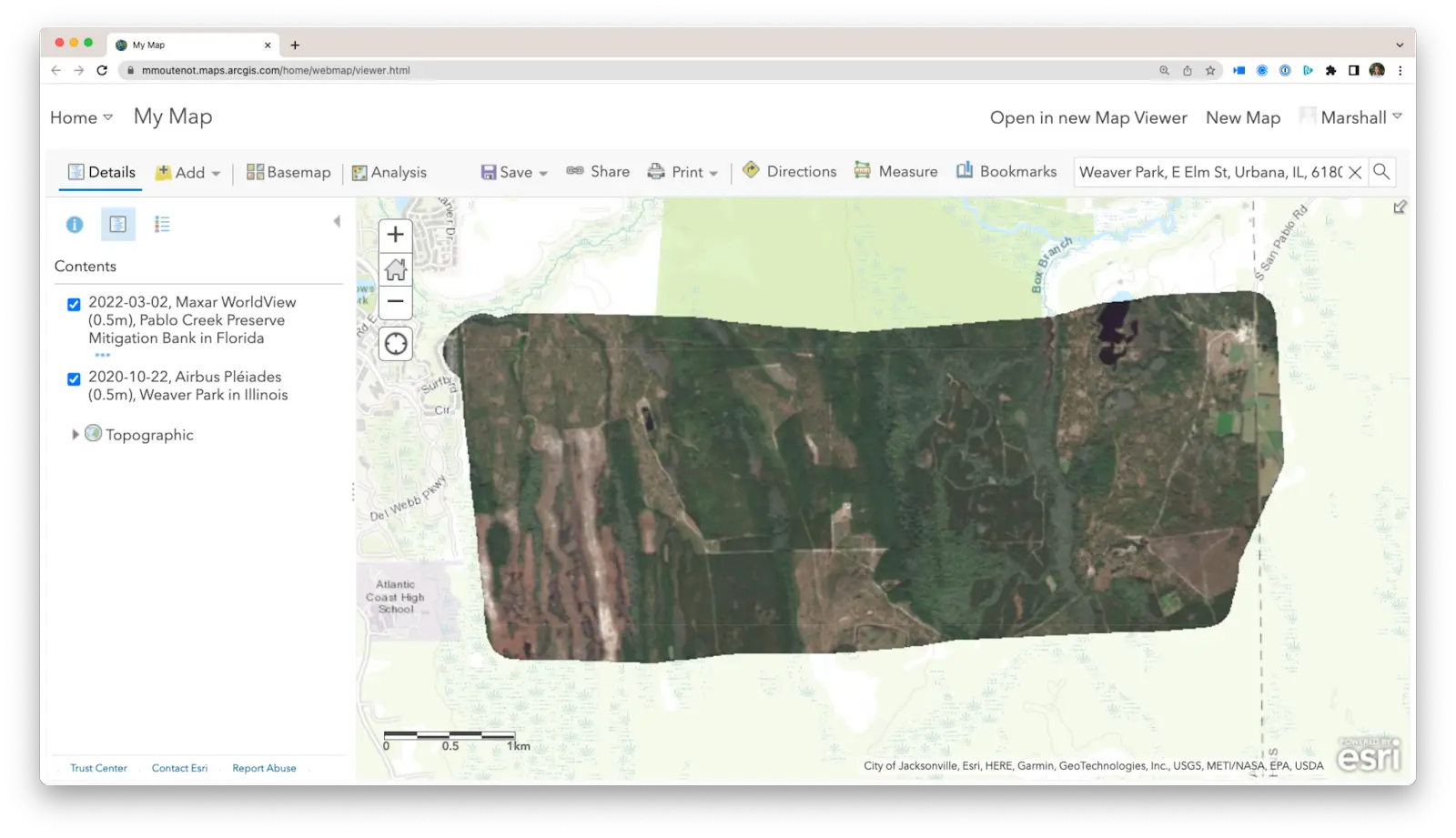Open the Save dropdown menu

pos(514,172)
